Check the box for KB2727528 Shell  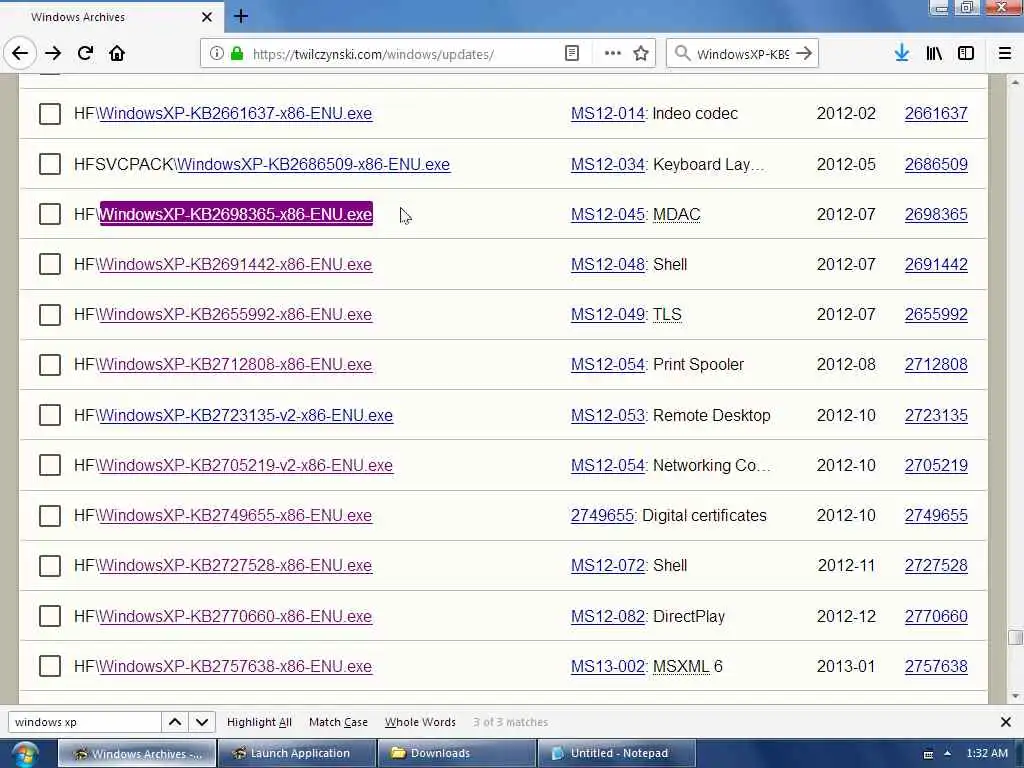pos(50,566)
